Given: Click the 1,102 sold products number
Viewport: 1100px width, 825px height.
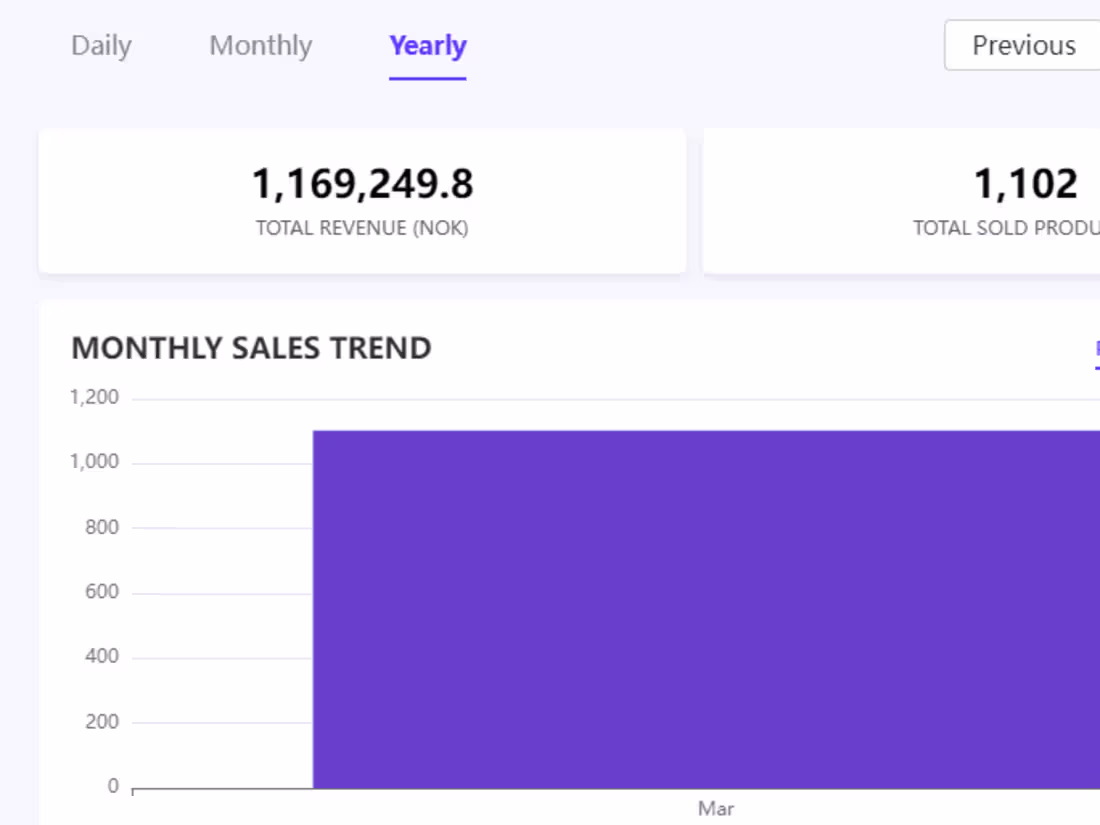Looking at the screenshot, I should point(1025,184).
